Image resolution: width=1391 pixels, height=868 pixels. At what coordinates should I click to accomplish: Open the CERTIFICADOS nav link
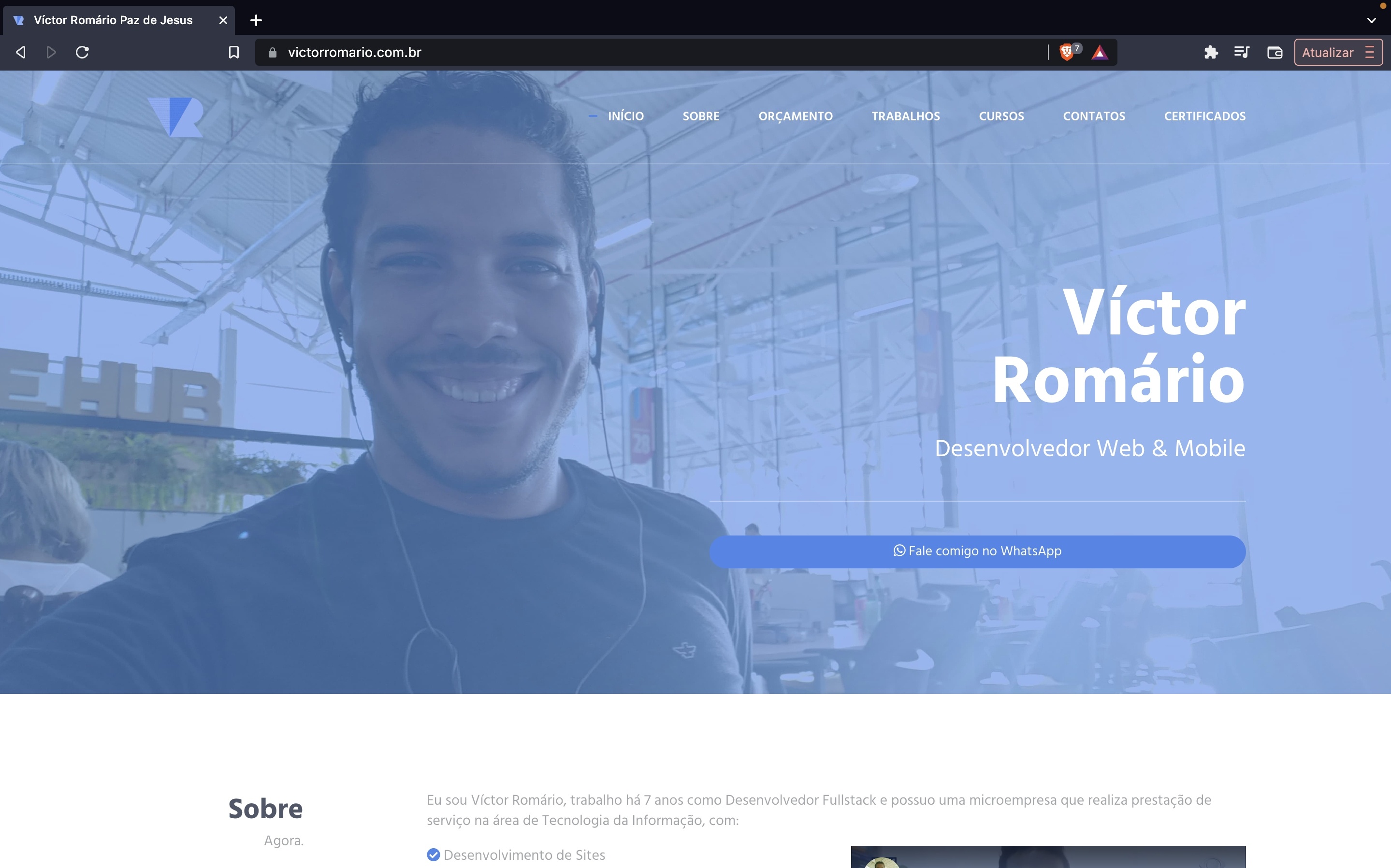[x=1204, y=116]
